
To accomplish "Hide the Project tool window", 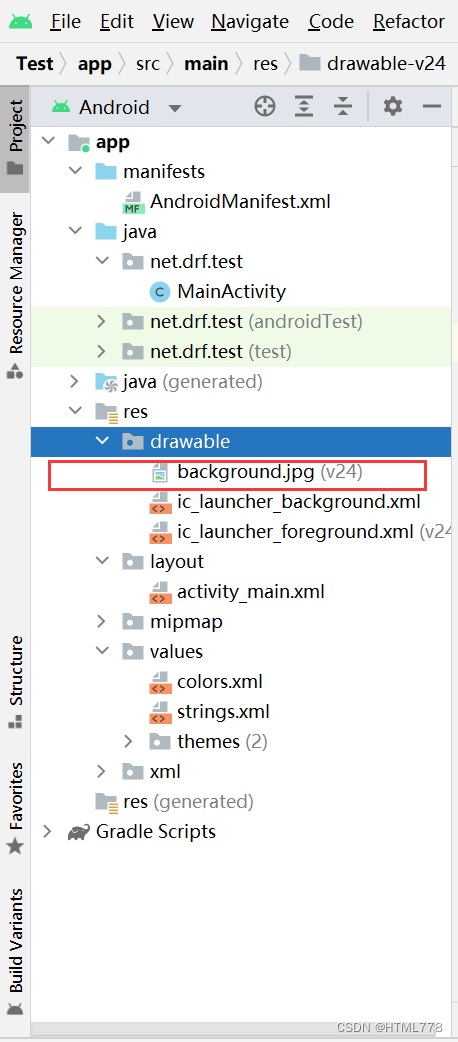I will pyautogui.click(x=432, y=106).
